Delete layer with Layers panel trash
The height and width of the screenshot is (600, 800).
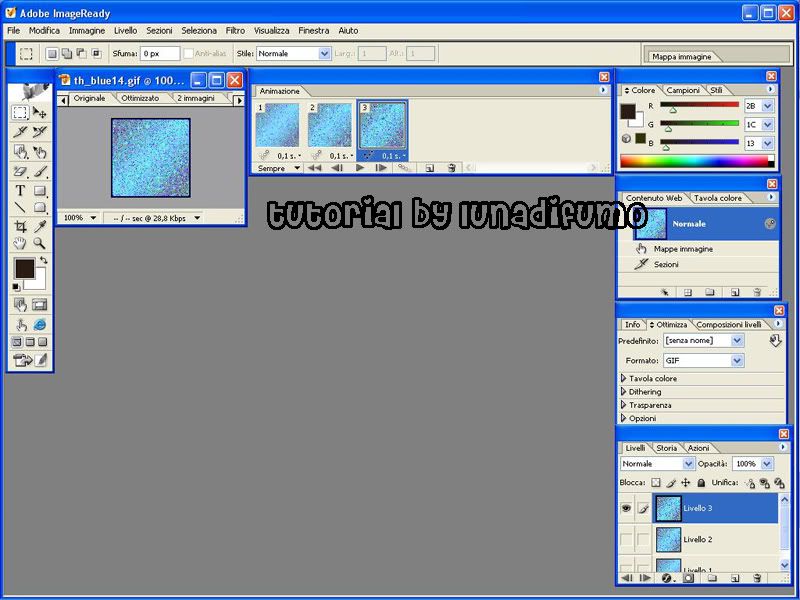click(757, 578)
